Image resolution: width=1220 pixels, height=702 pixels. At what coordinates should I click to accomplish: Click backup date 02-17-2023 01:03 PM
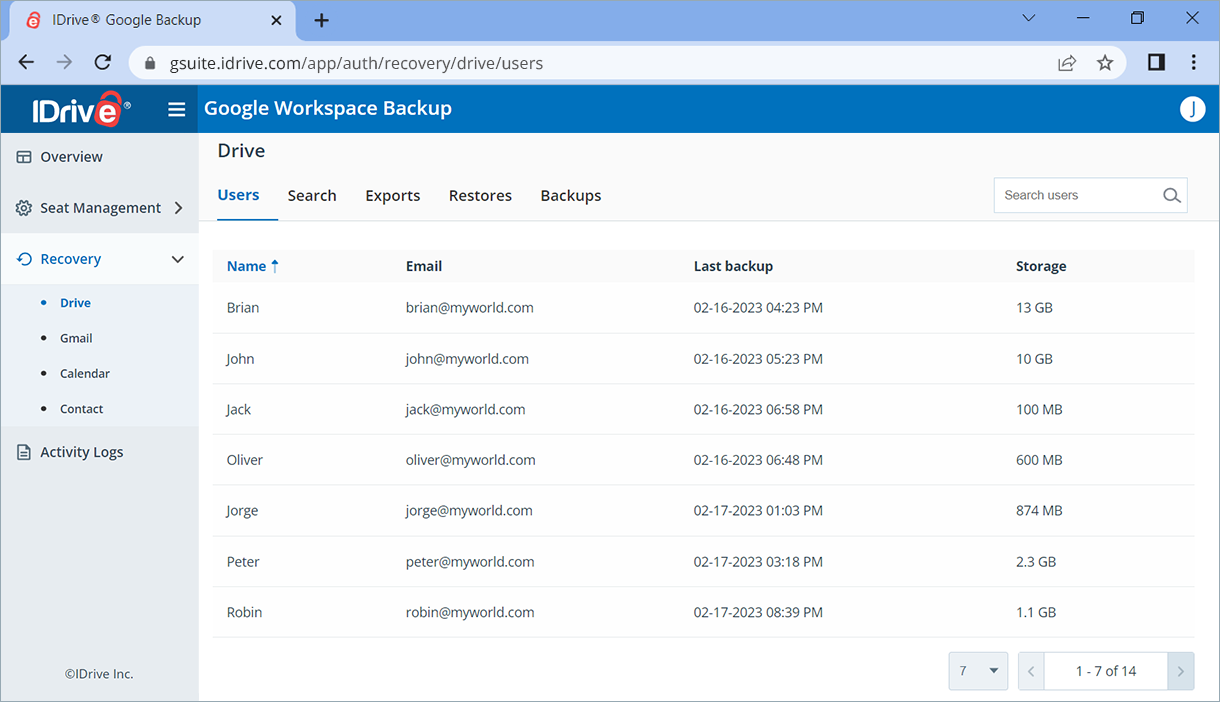point(758,511)
